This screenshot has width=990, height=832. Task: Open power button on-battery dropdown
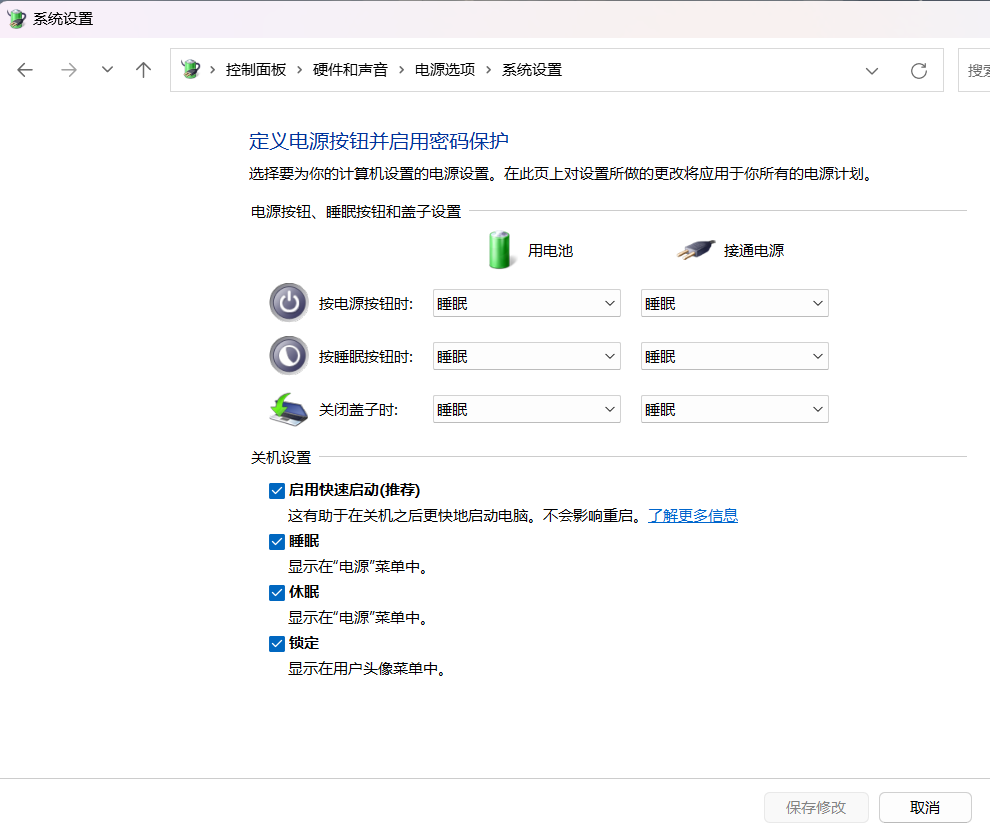pos(526,303)
